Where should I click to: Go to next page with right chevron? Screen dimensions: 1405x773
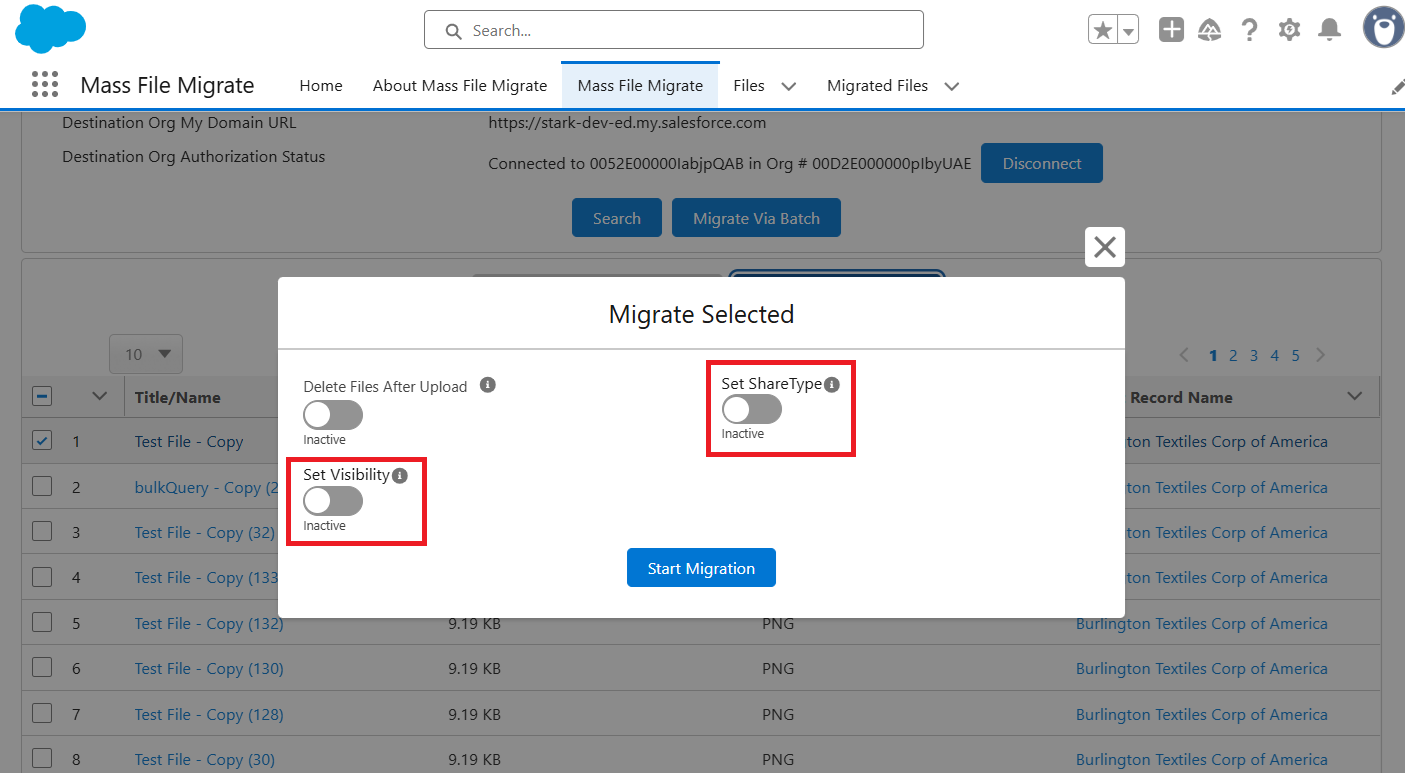point(1321,355)
